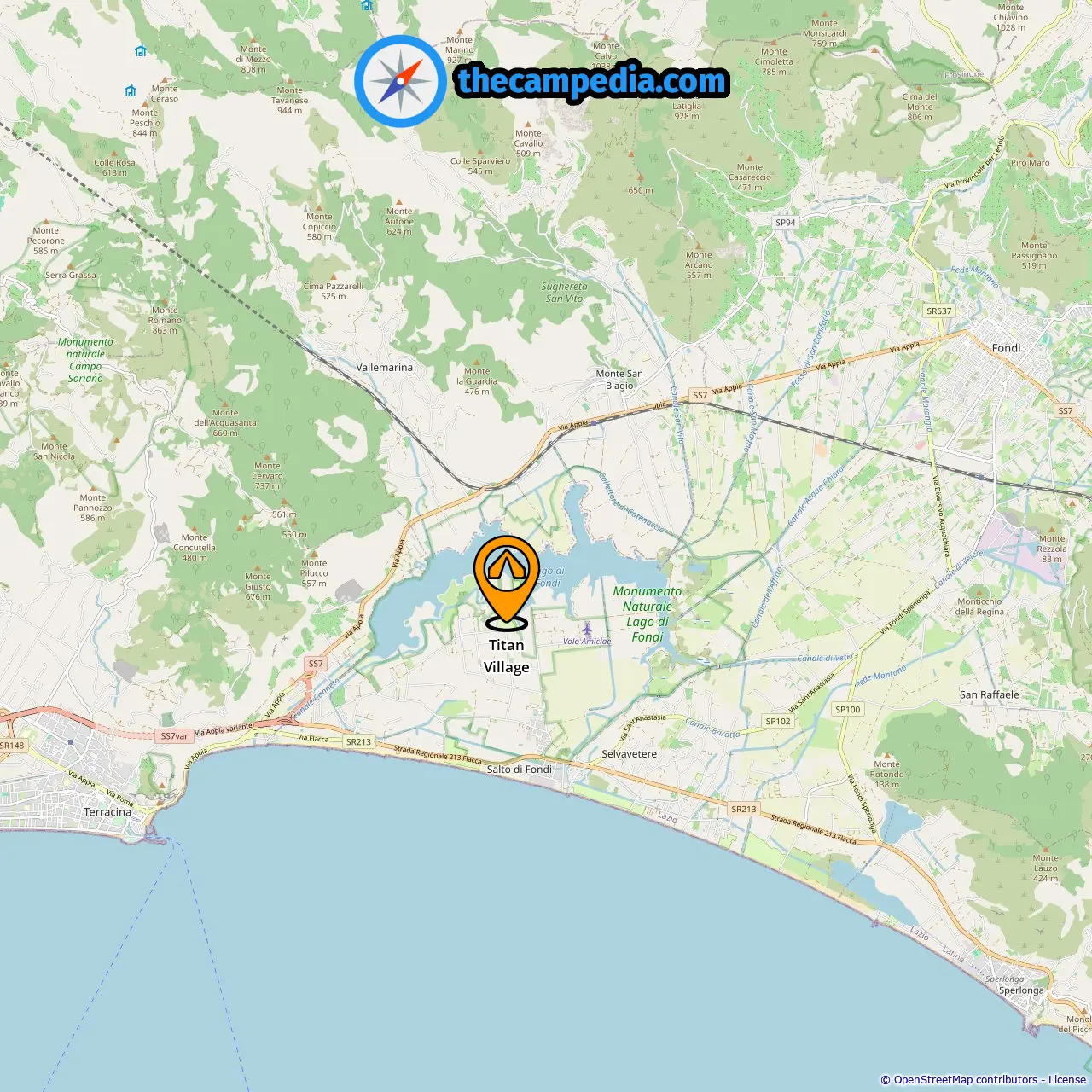Select the Terracina town label
The image size is (1092, 1092).
click(x=107, y=812)
